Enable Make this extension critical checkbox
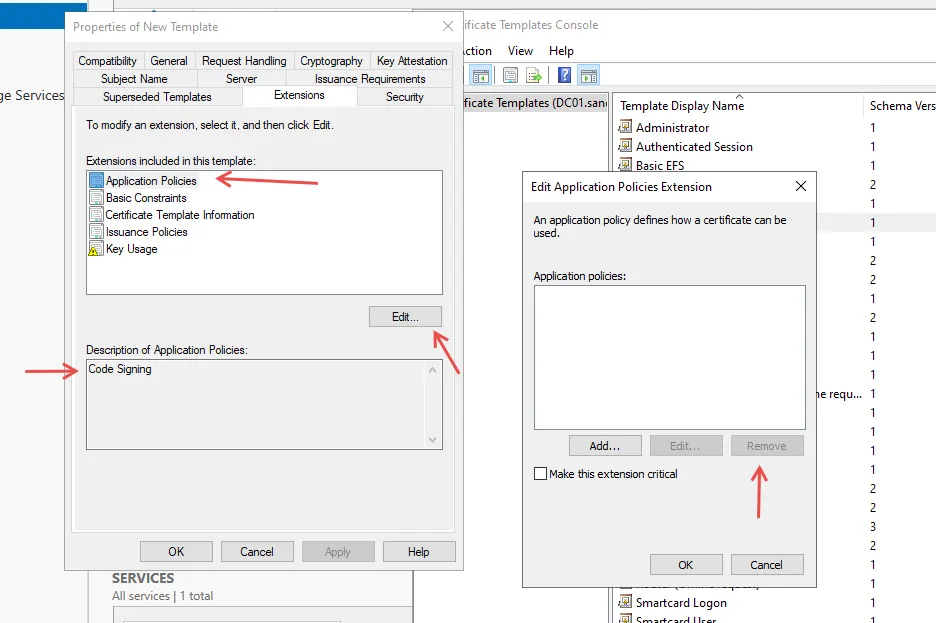 (541, 474)
